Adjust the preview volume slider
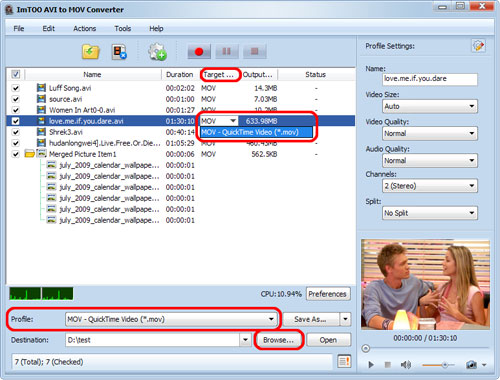500x380 pixels. [x=445, y=365]
